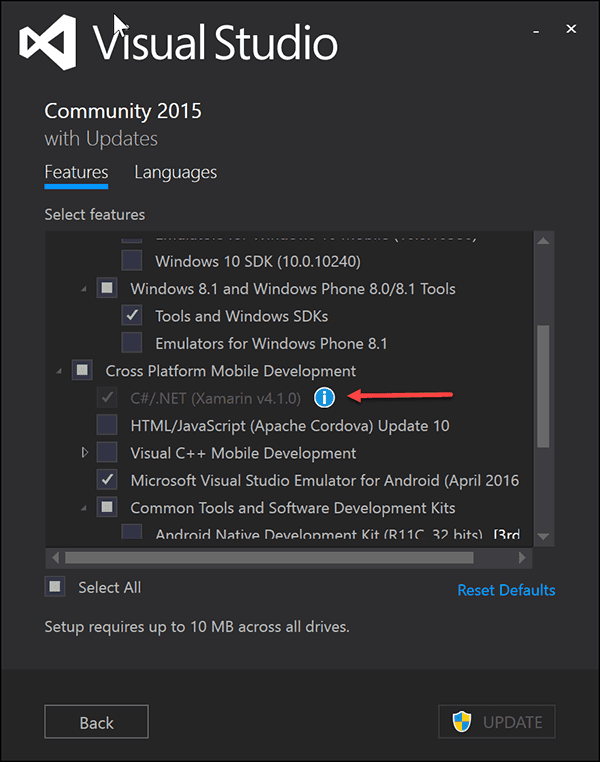The width and height of the screenshot is (600, 762).
Task: Select the Features tab
Action: coord(76,173)
